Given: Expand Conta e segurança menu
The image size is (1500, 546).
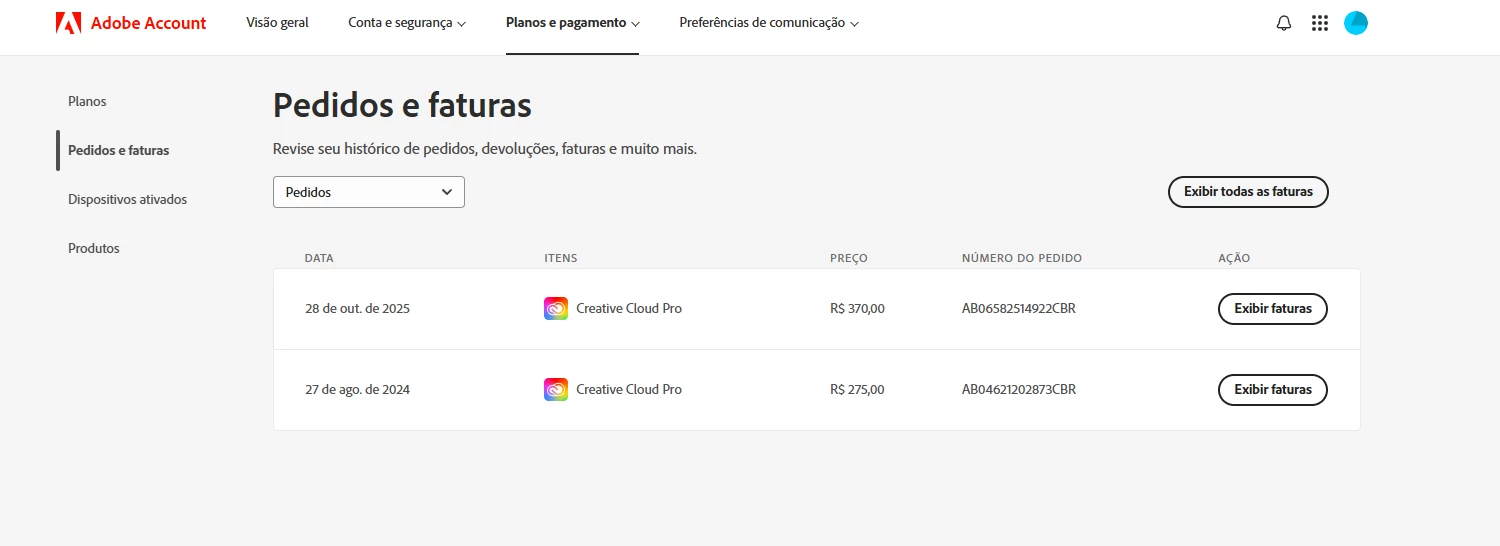Looking at the screenshot, I should click(x=407, y=23).
